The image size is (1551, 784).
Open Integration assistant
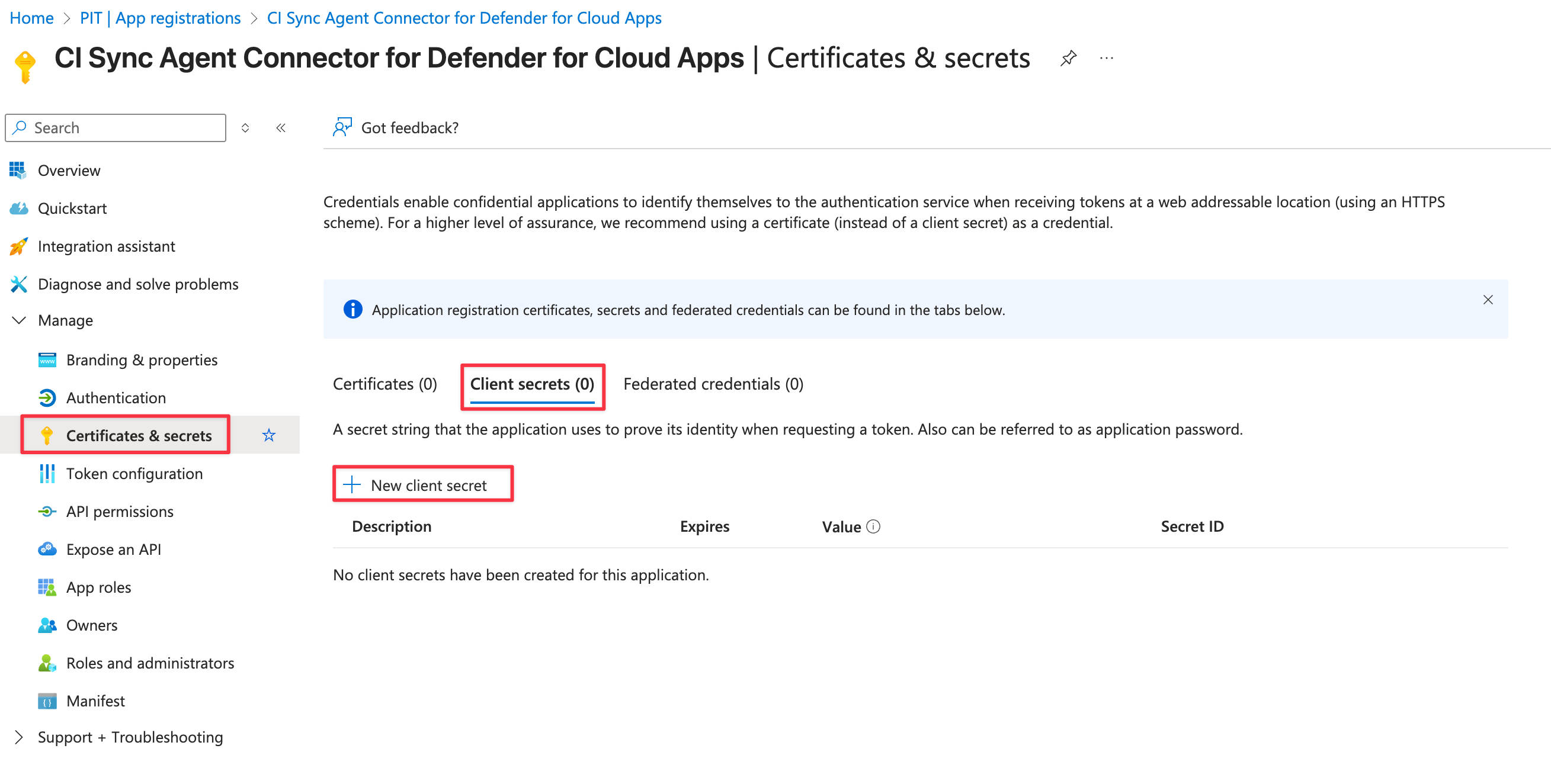107,246
